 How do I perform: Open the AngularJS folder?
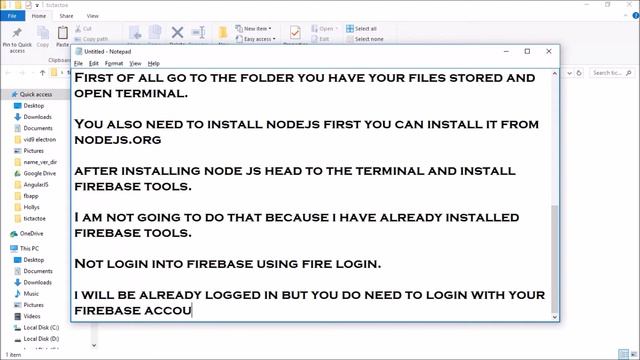point(36,184)
